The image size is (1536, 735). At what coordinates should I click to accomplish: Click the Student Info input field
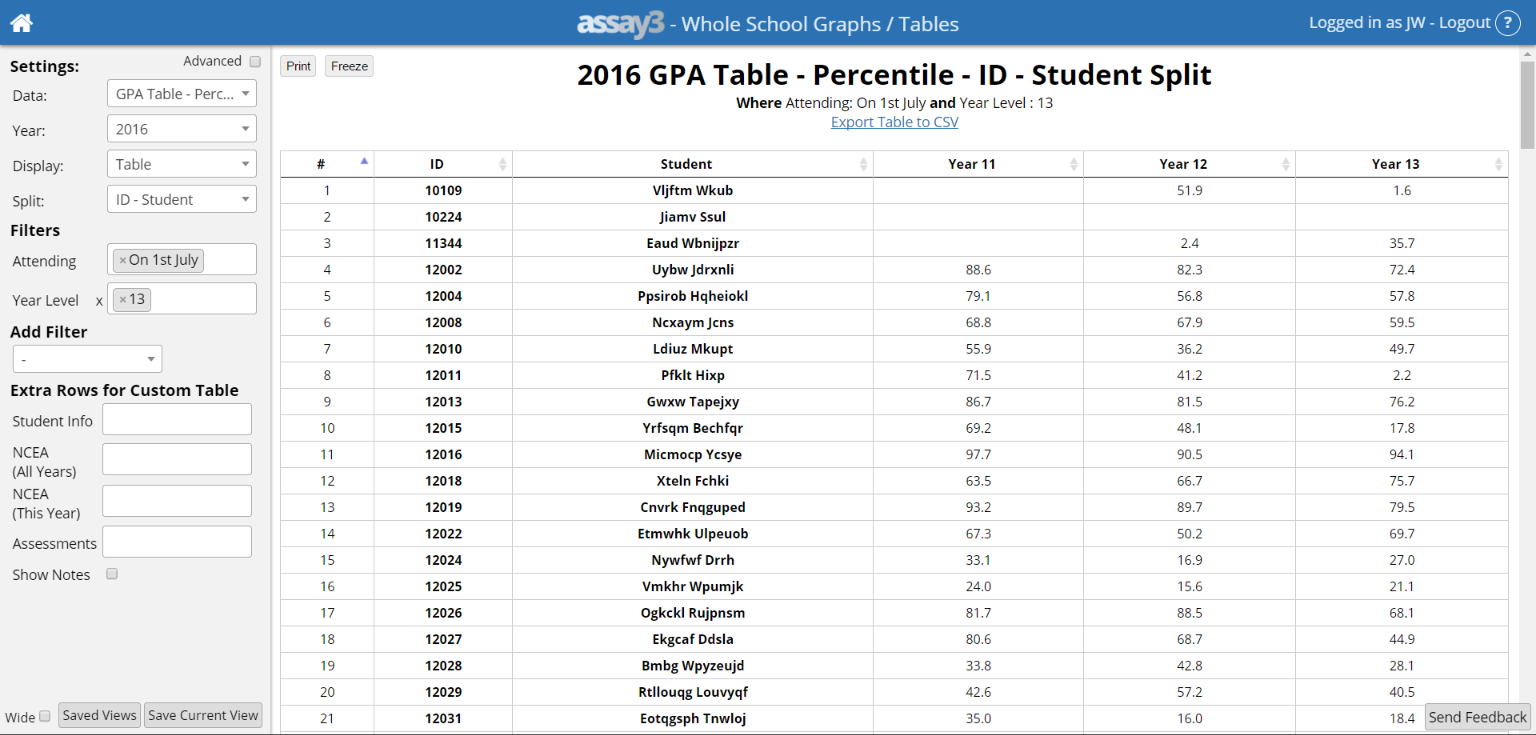(176, 419)
